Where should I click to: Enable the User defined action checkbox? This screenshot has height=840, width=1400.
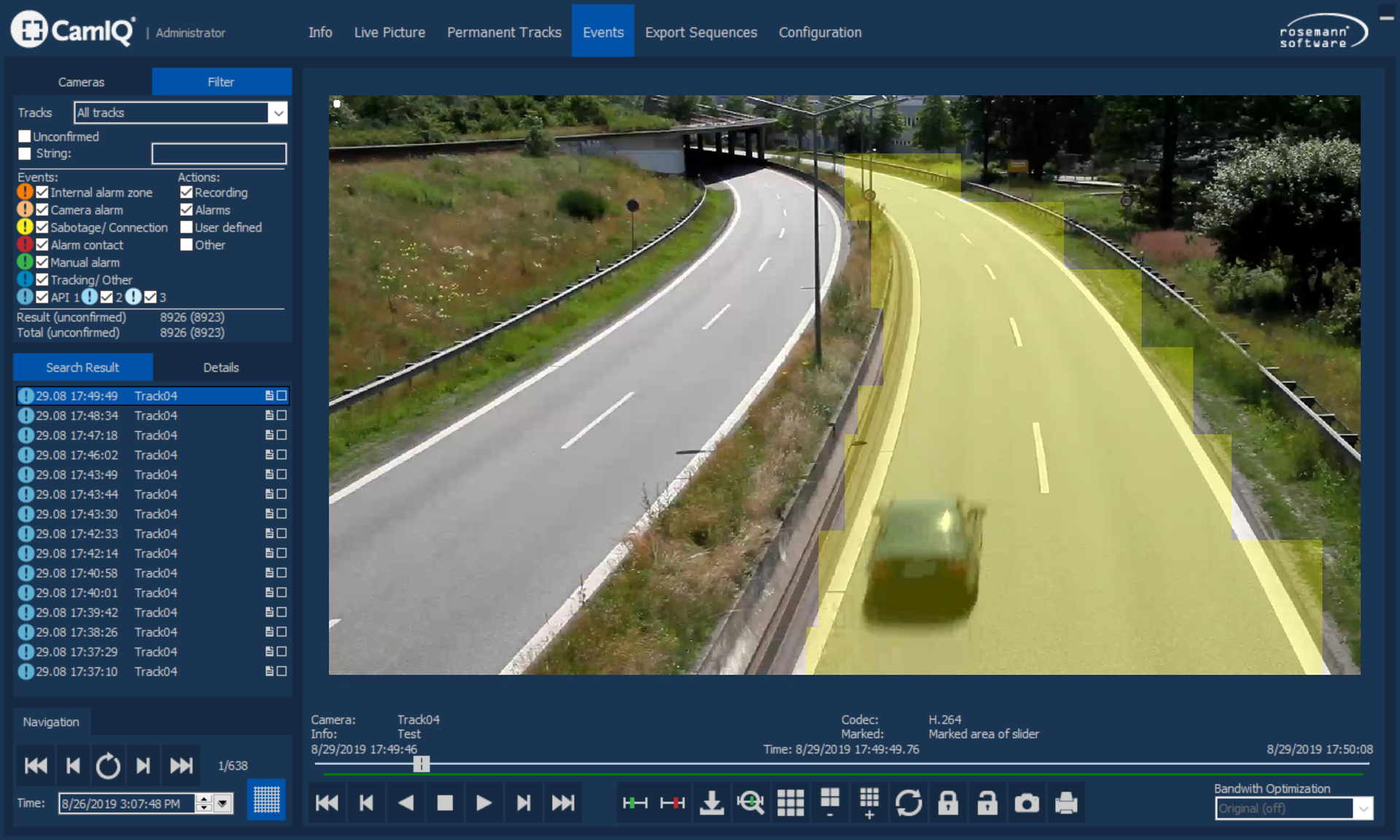(187, 227)
